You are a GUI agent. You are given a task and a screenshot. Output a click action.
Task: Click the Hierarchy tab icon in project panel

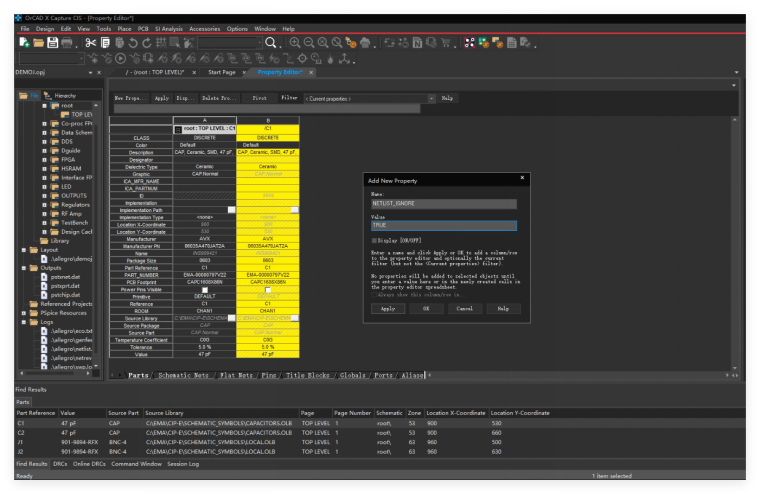48,96
